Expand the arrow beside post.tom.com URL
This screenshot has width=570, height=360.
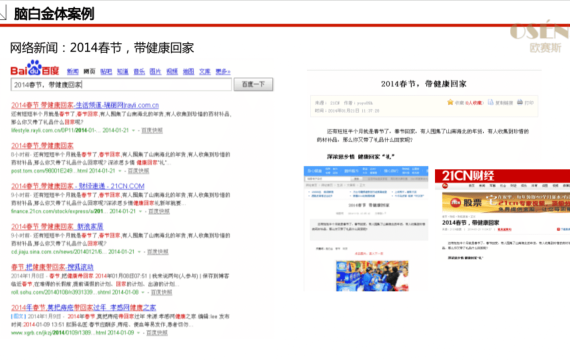click(120, 171)
